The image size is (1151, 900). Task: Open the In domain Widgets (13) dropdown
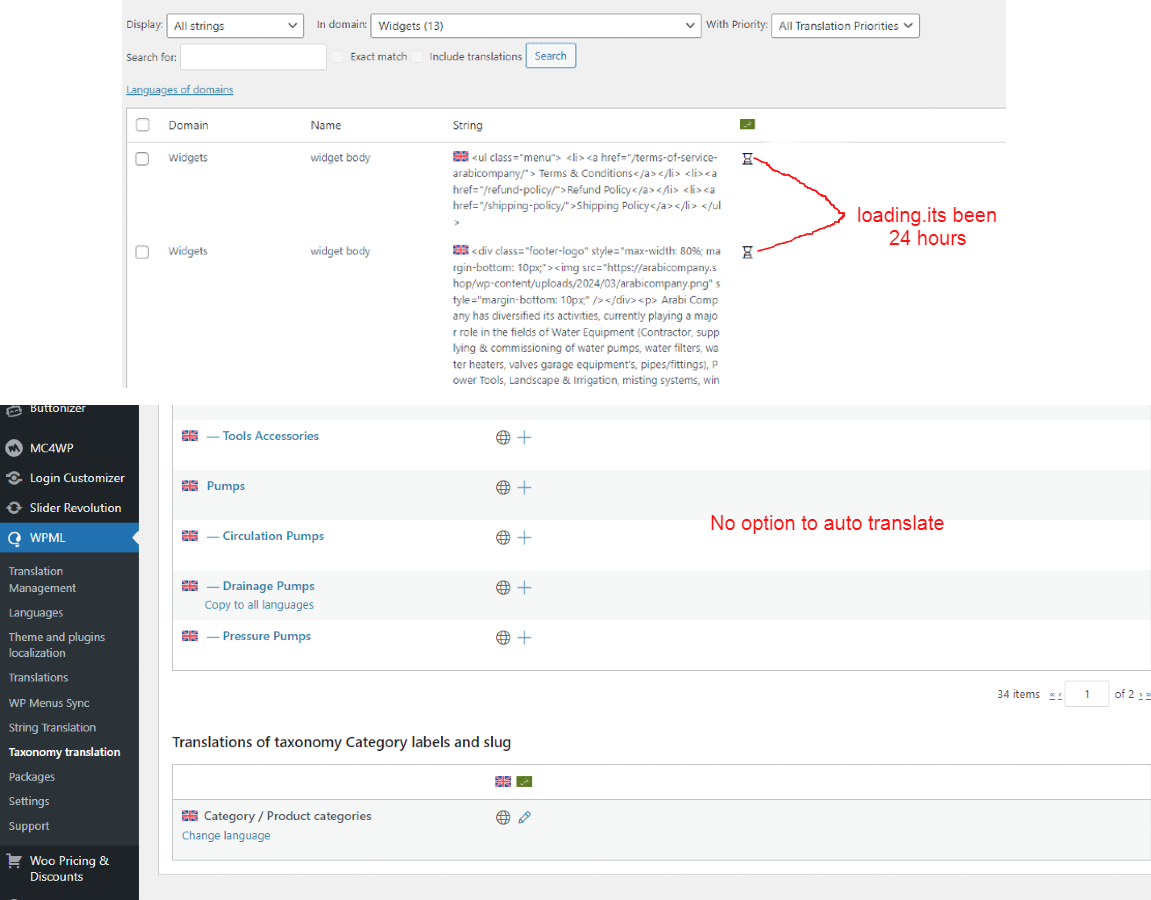click(x=536, y=26)
